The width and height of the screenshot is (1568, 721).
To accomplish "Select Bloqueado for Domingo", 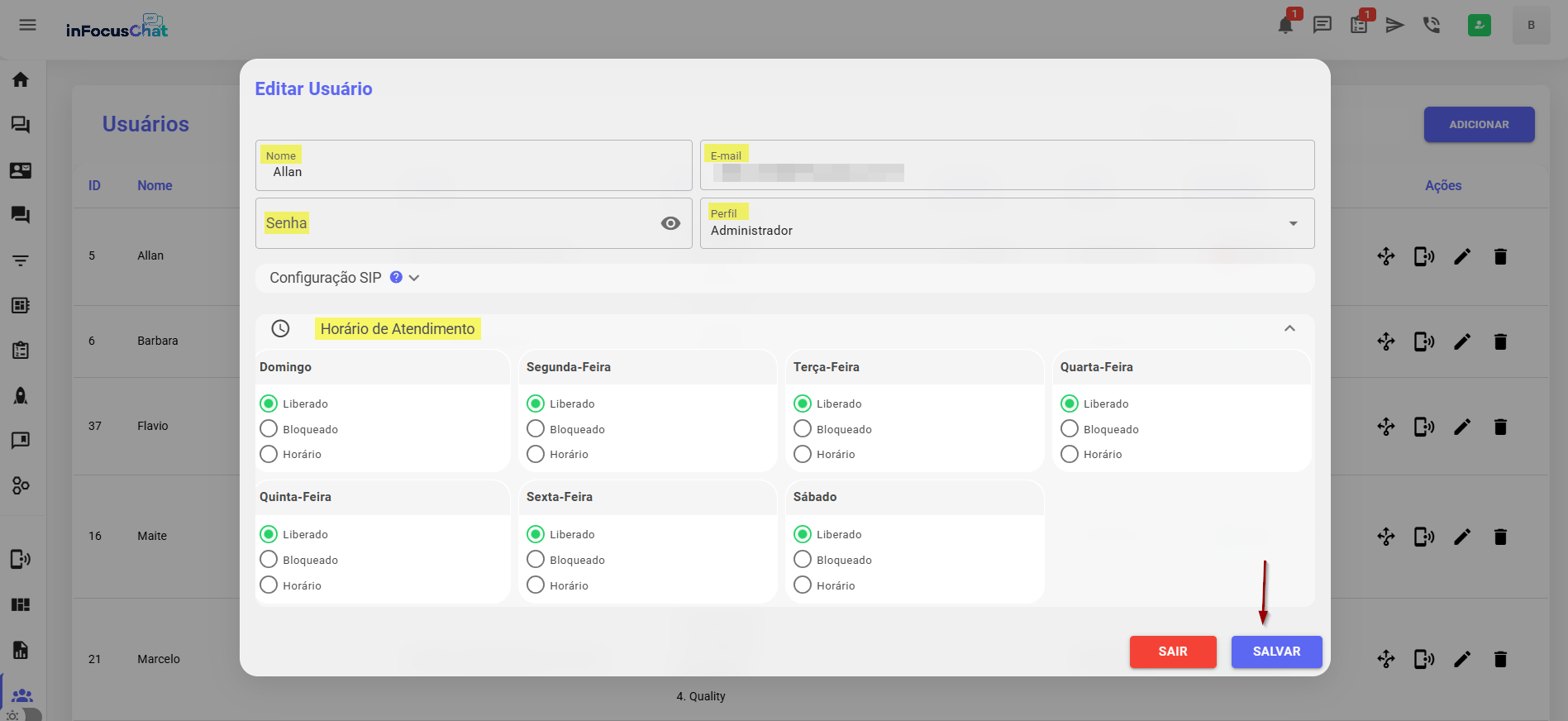I will [x=269, y=429].
